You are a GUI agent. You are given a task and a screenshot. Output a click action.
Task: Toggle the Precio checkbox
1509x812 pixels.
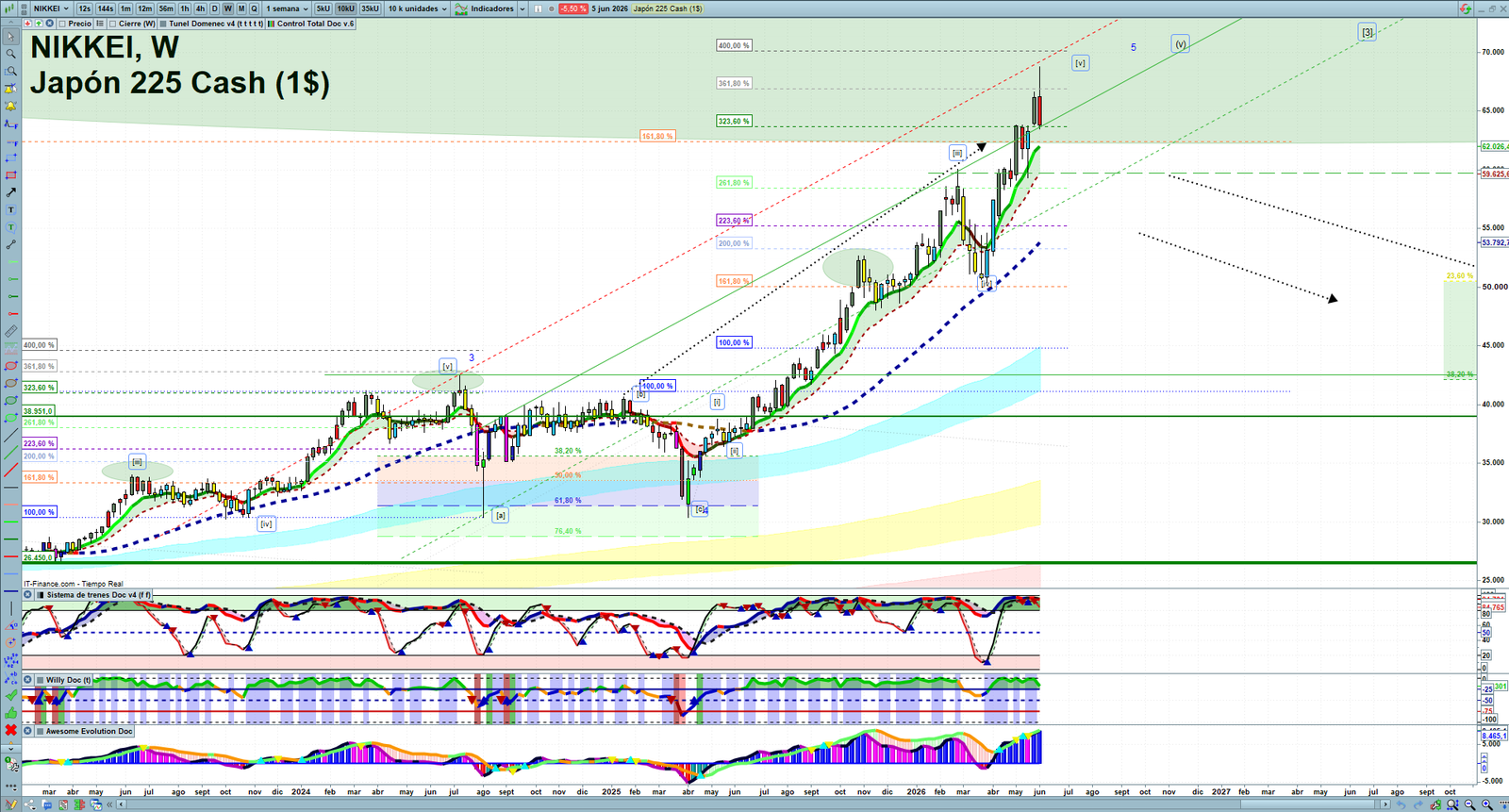tap(62, 24)
